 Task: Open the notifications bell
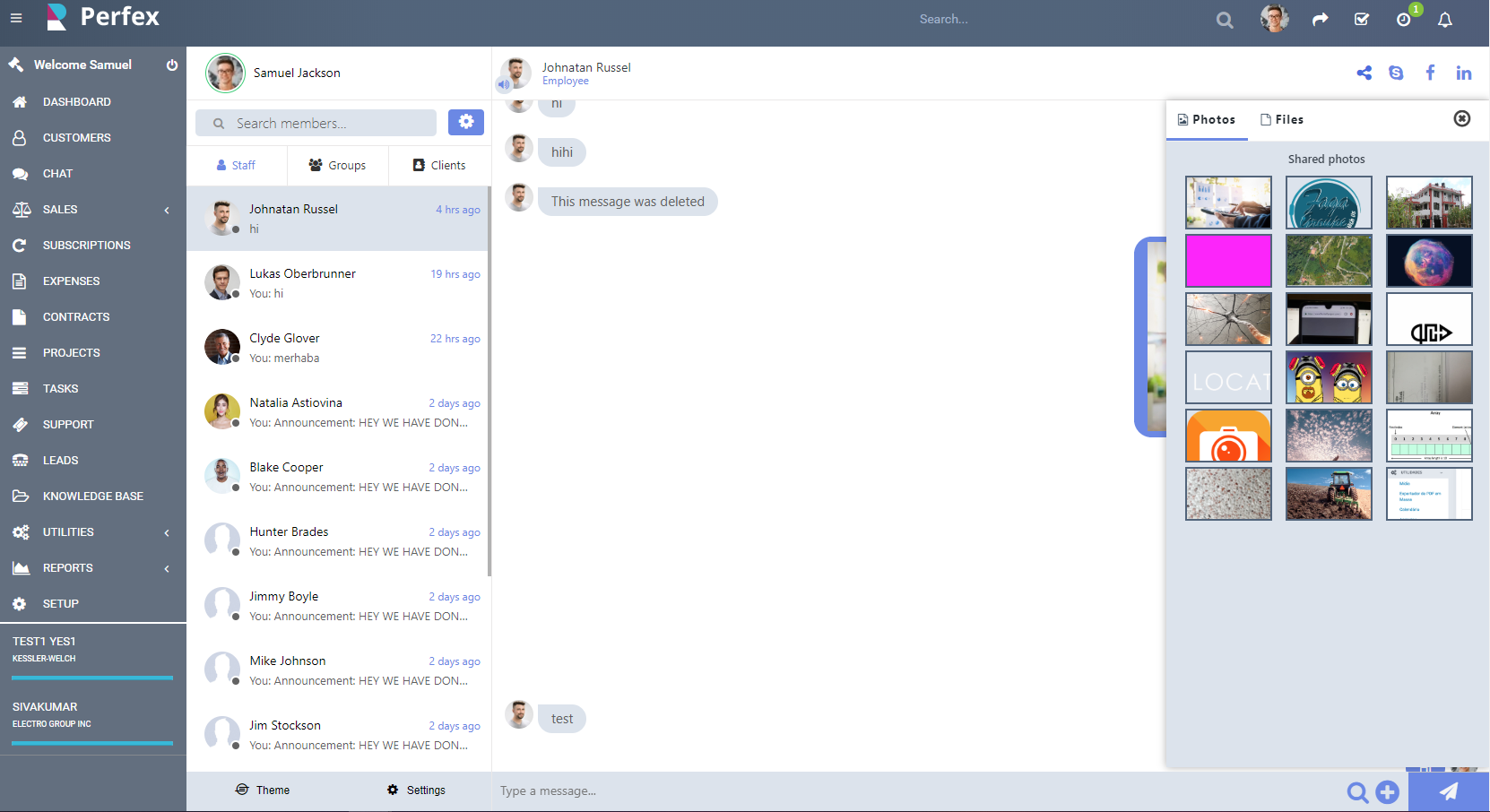(x=1444, y=19)
